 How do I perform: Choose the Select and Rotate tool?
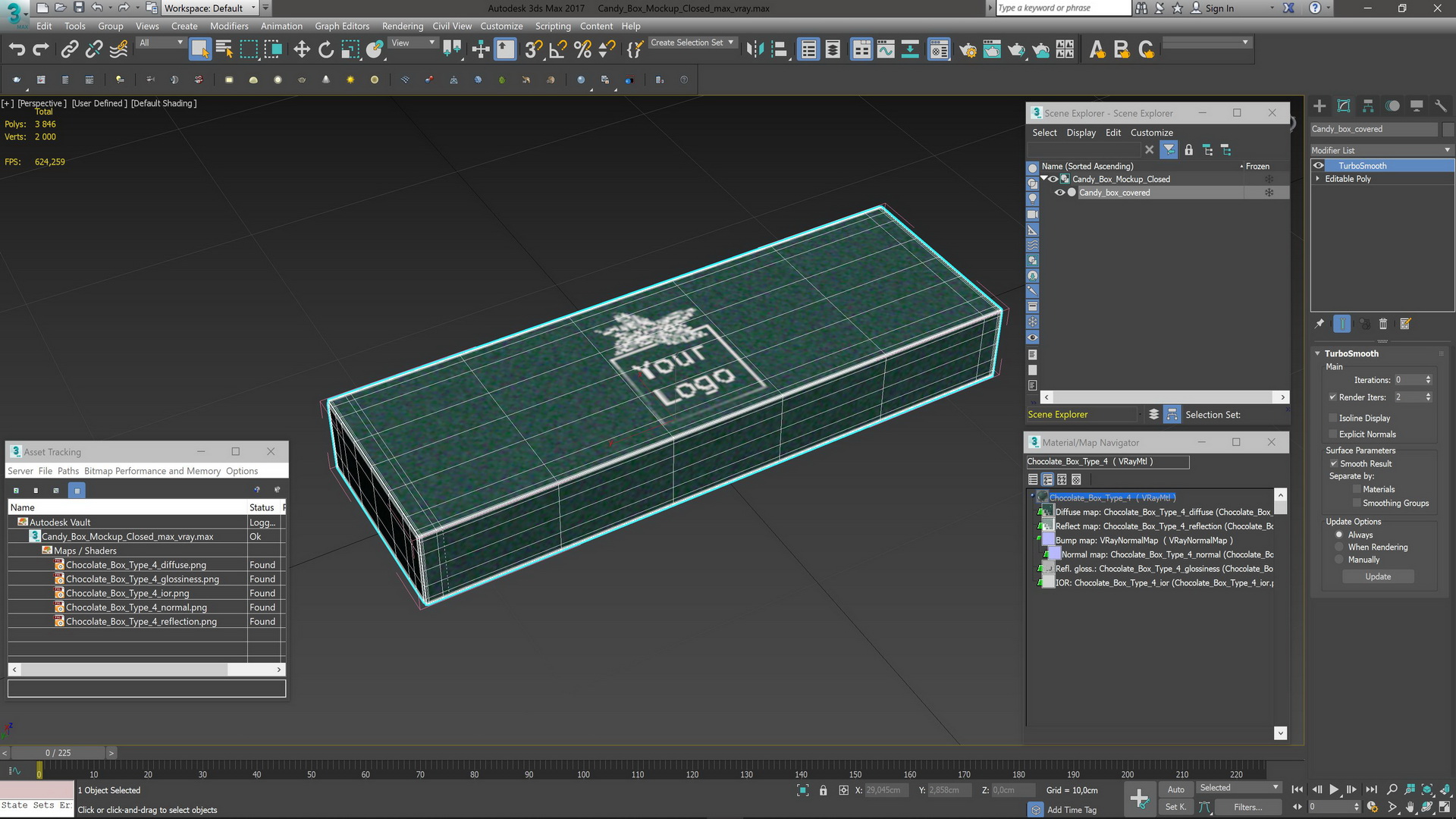tap(326, 50)
